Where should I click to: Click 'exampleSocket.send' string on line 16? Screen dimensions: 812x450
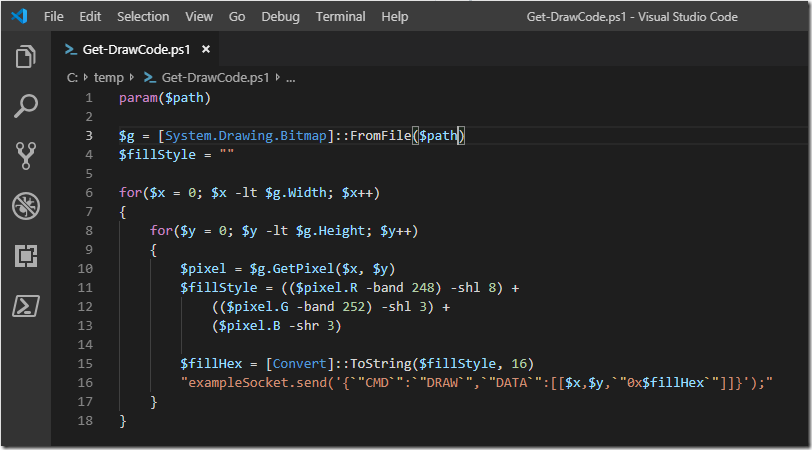click(x=257, y=383)
